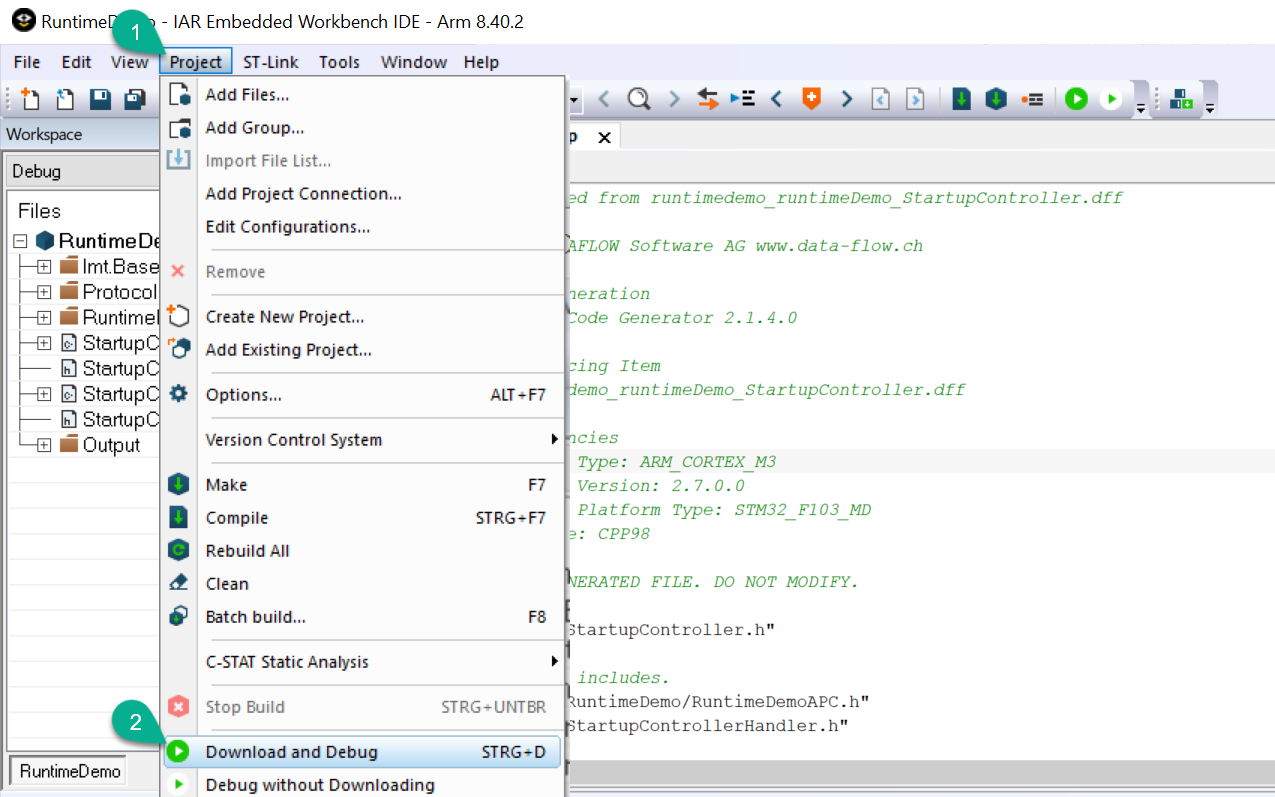1275x797 pixels.
Task: Open the Debug configuration combo box
Action: (x=82, y=171)
